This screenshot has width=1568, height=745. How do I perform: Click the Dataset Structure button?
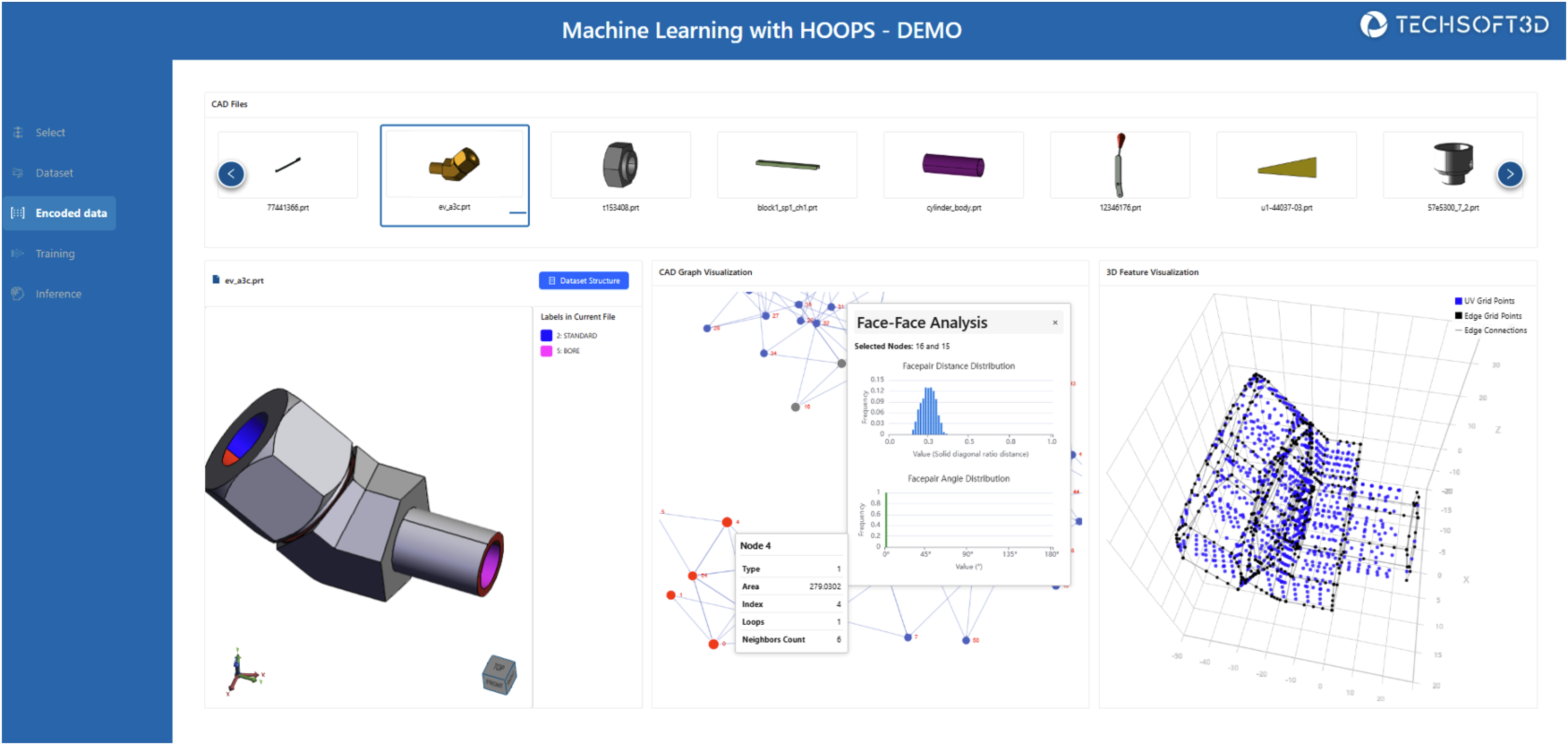pyautogui.click(x=583, y=281)
